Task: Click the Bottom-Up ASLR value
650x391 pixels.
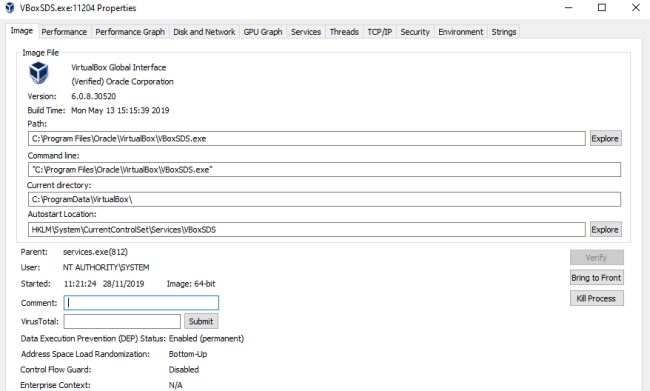Action: 188,354
